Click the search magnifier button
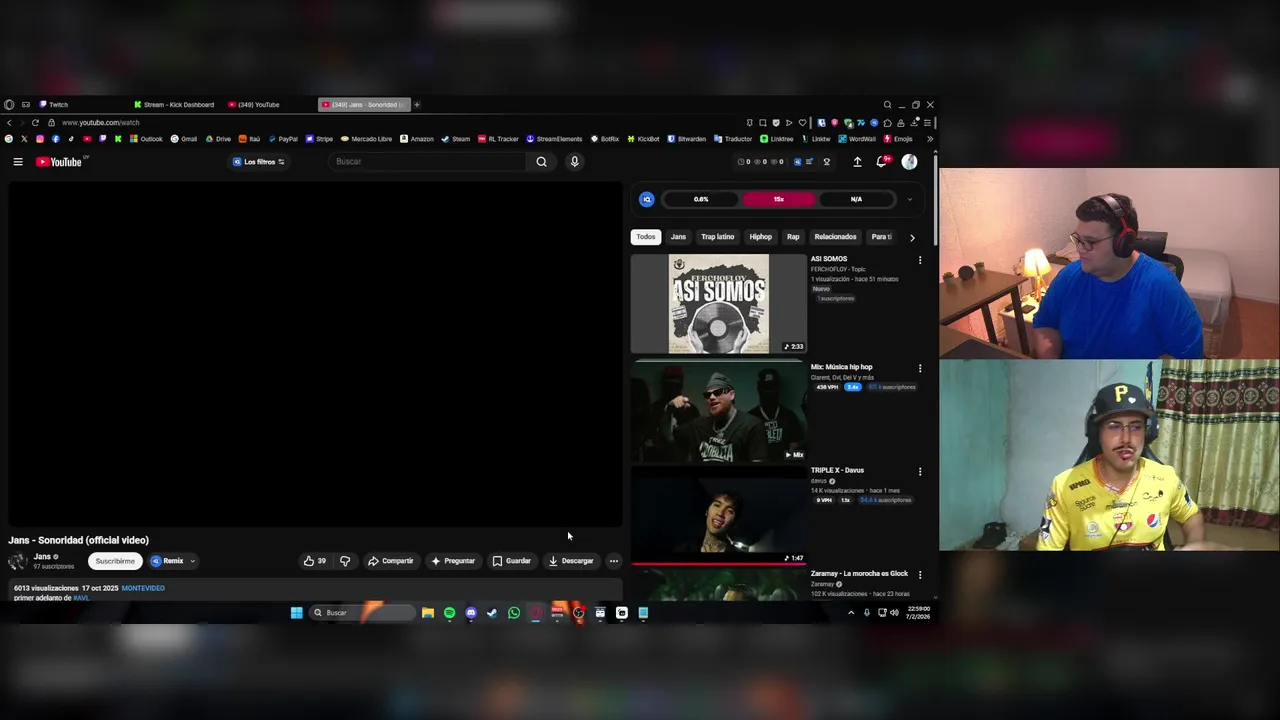This screenshot has width=1280, height=720. [x=541, y=162]
